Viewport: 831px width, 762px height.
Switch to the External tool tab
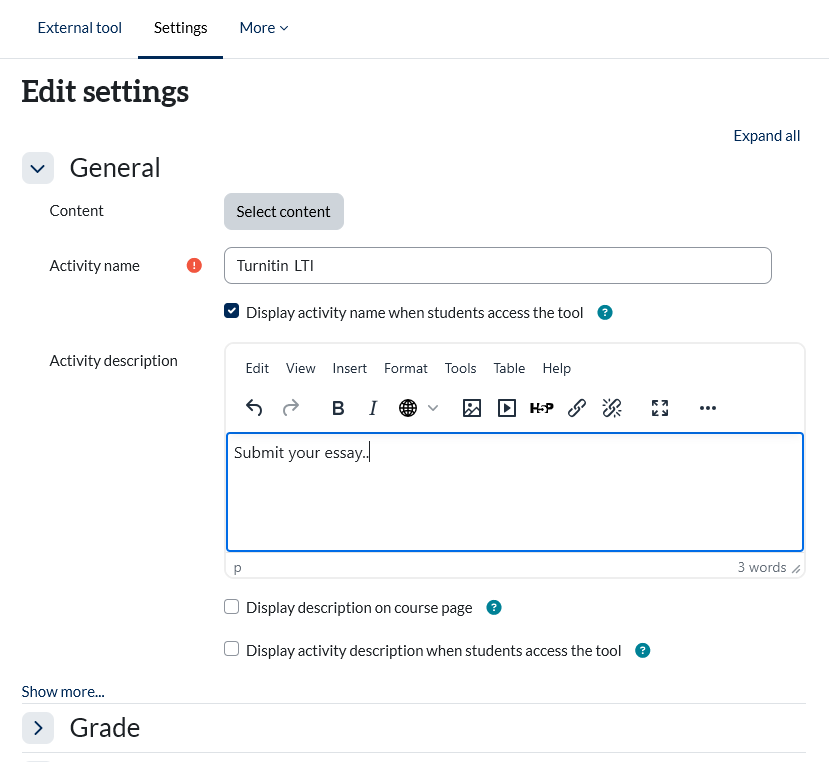click(79, 28)
